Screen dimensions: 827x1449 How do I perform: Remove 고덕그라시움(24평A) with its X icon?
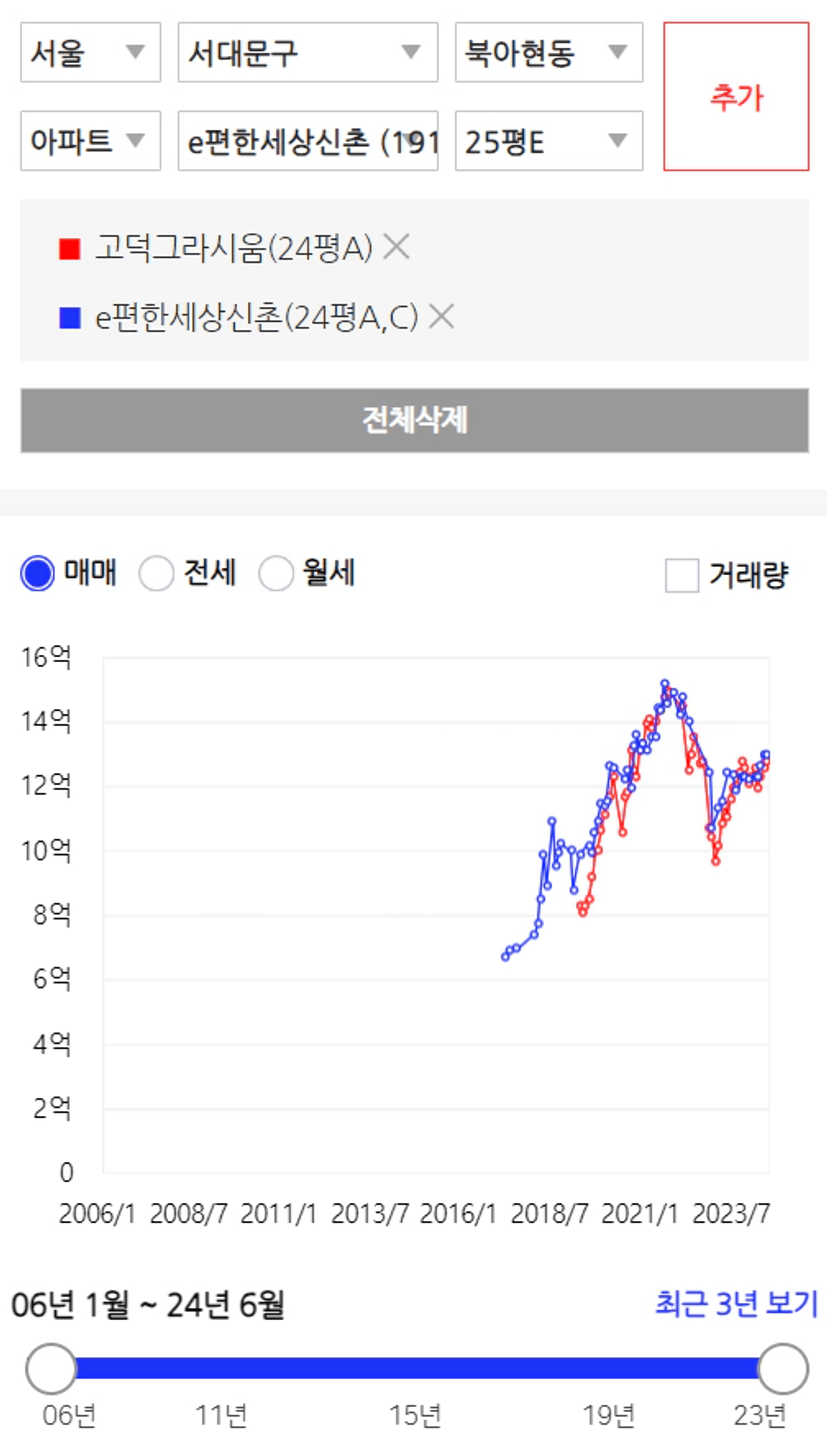pos(397,246)
